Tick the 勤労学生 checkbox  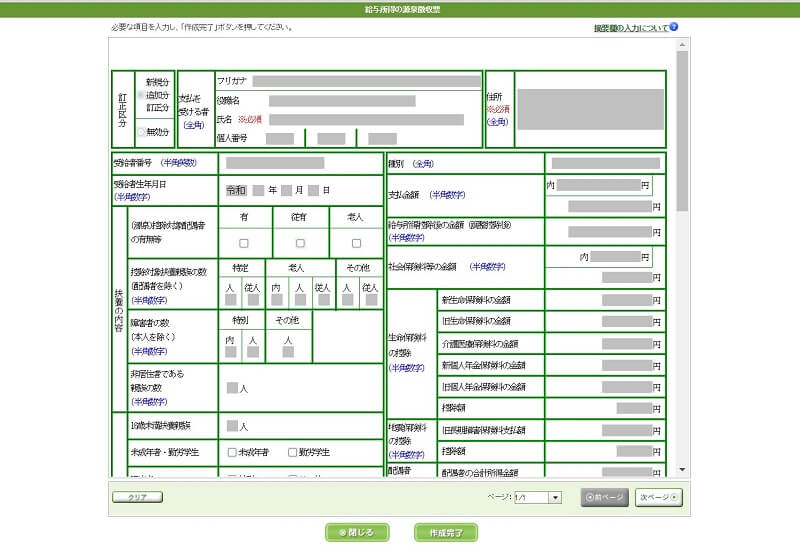point(292,452)
